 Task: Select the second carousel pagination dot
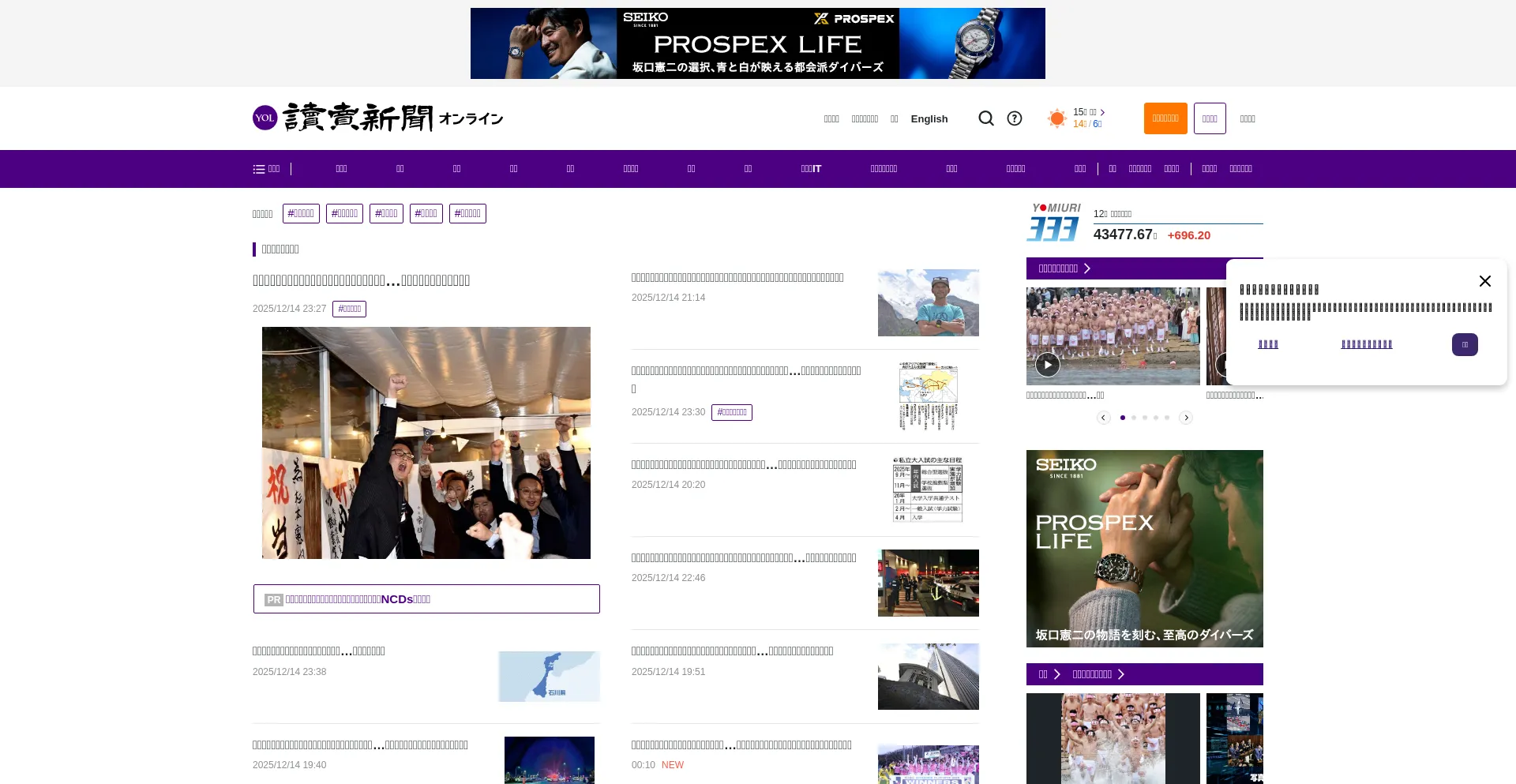(x=1134, y=417)
